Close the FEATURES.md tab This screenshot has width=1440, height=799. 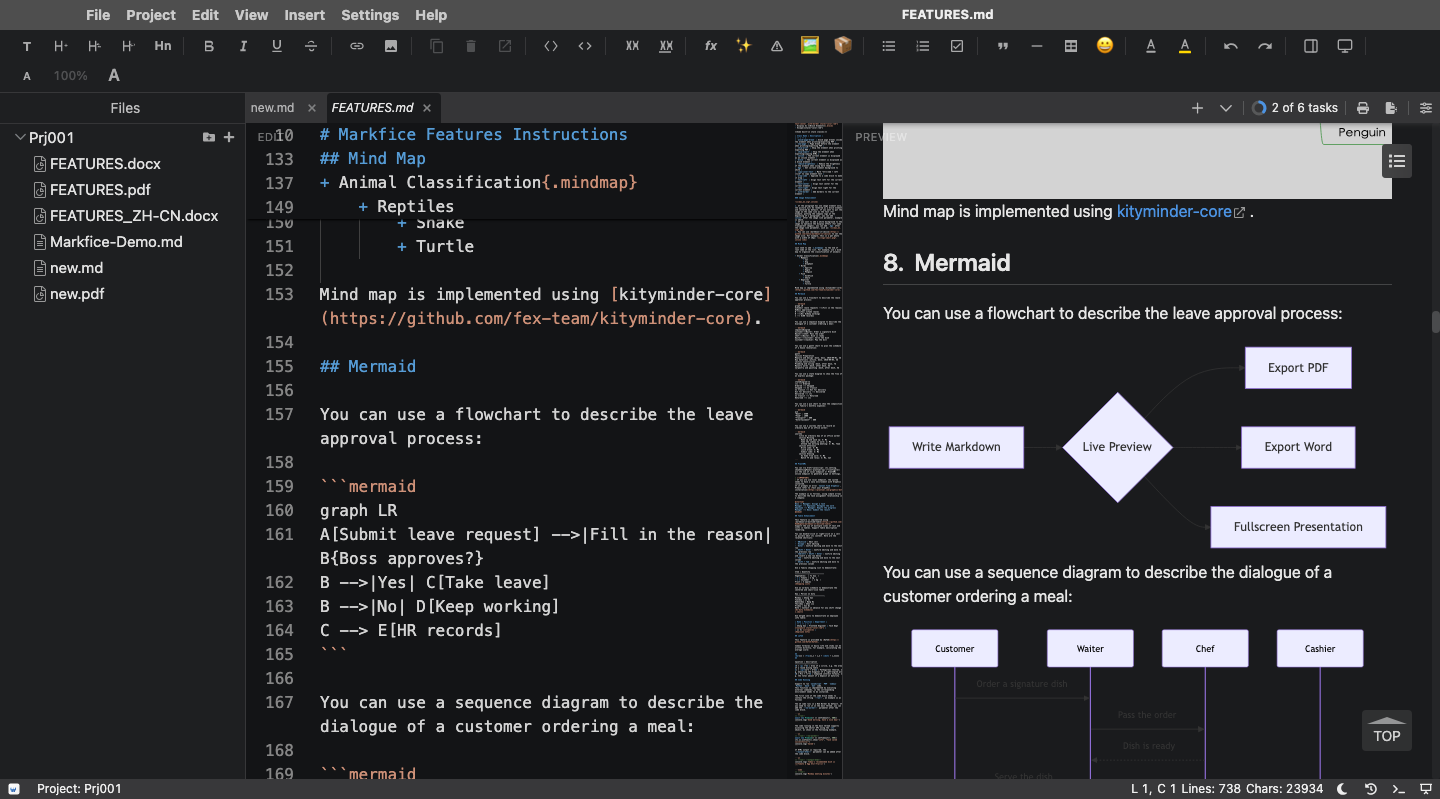[x=427, y=108]
